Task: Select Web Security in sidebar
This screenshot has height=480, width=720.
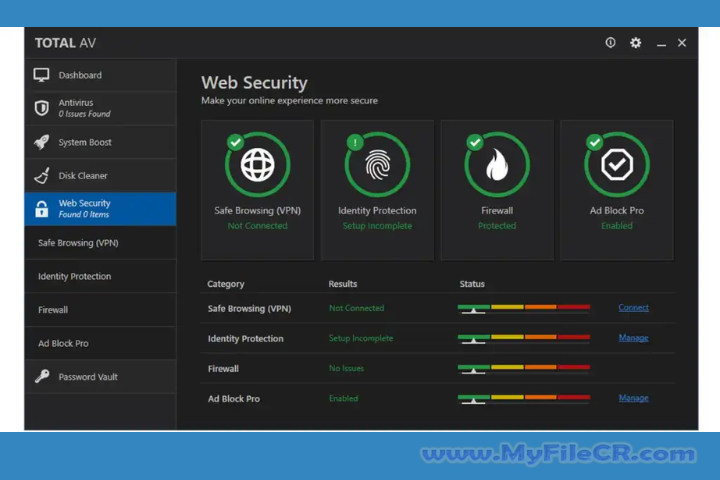Action: point(101,209)
